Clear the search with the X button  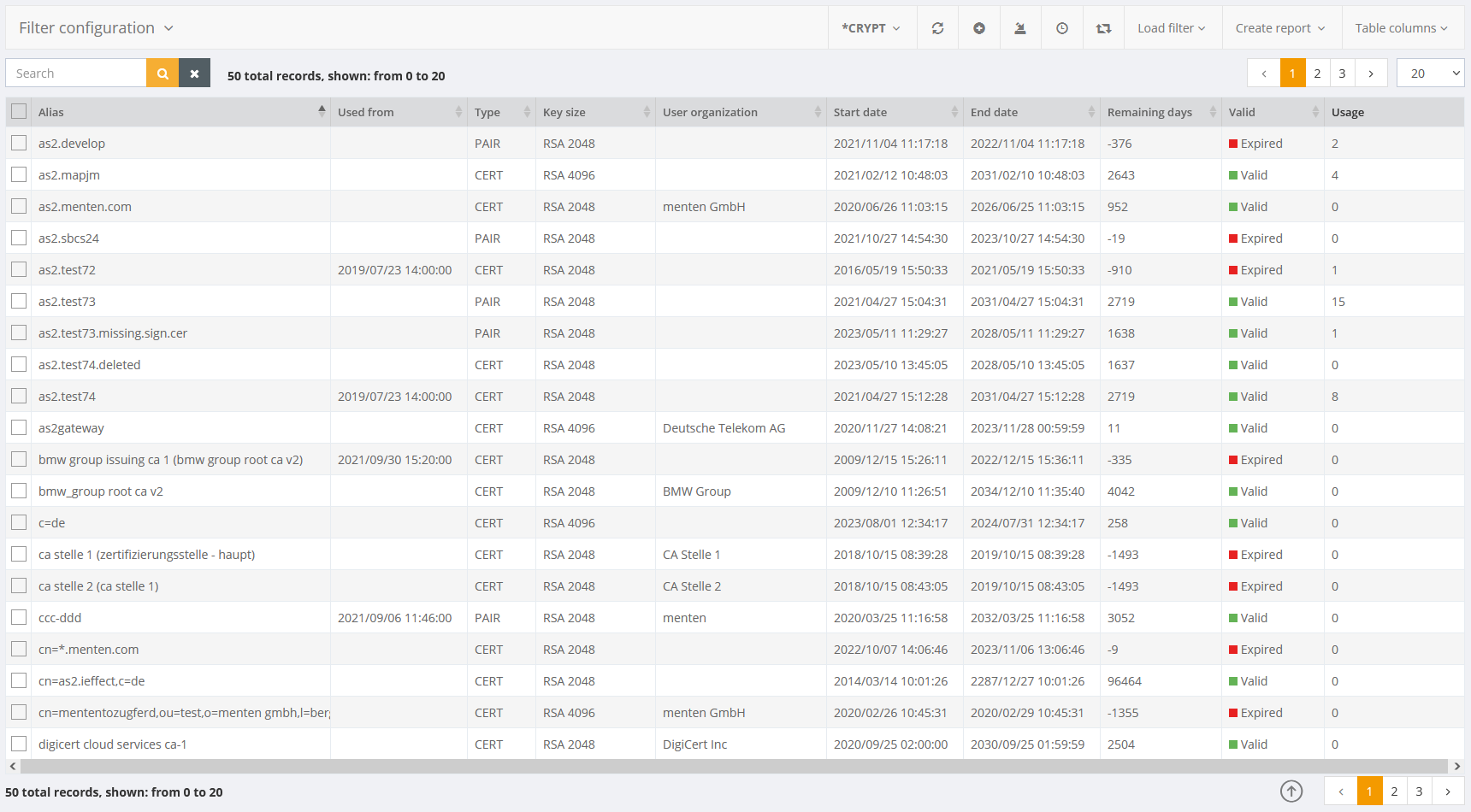tap(194, 74)
